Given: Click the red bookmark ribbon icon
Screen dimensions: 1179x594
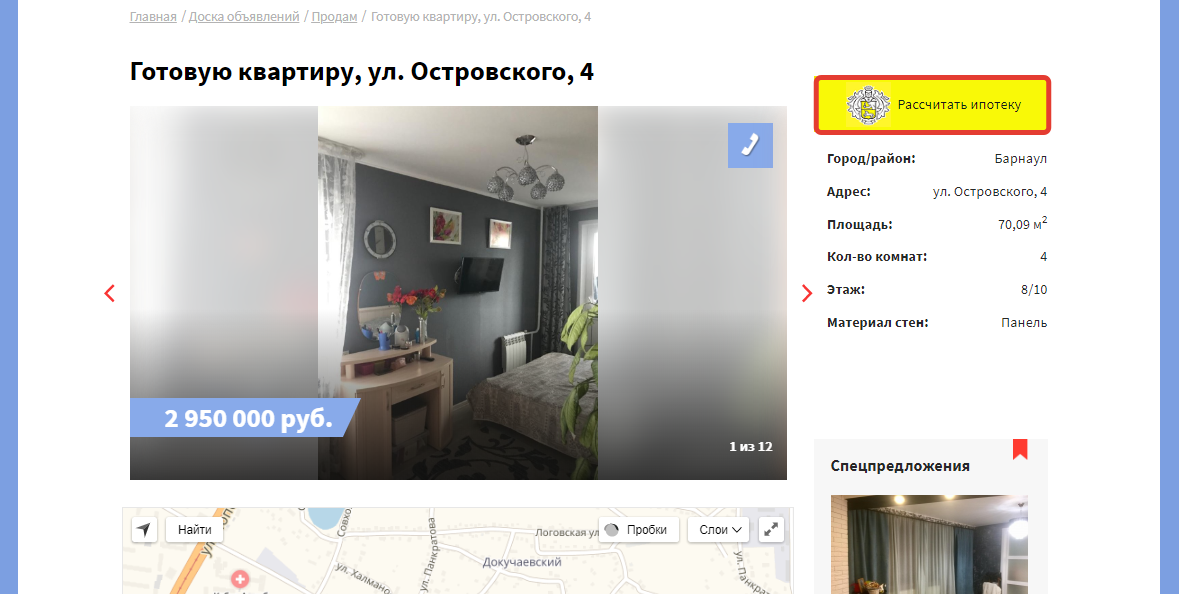Looking at the screenshot, I should point(1020,449).
